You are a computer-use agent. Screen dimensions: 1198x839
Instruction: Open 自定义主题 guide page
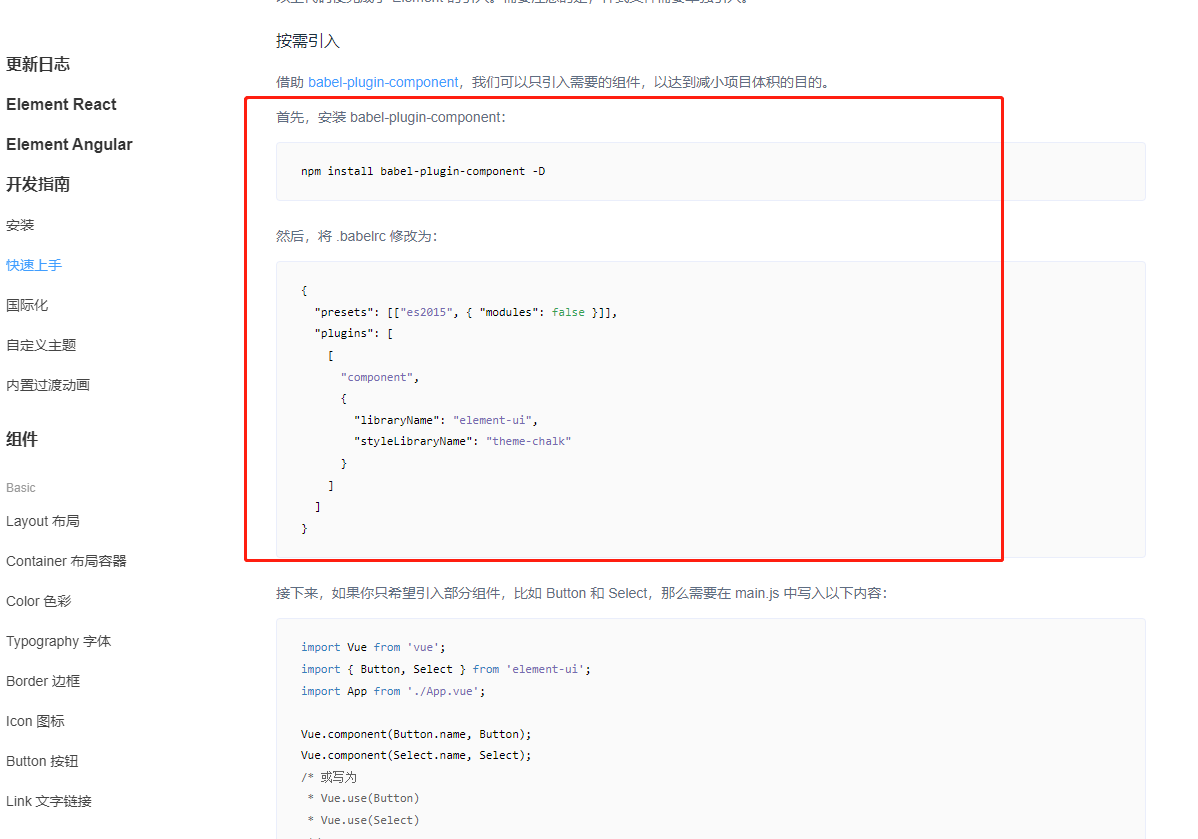[41, 345]
